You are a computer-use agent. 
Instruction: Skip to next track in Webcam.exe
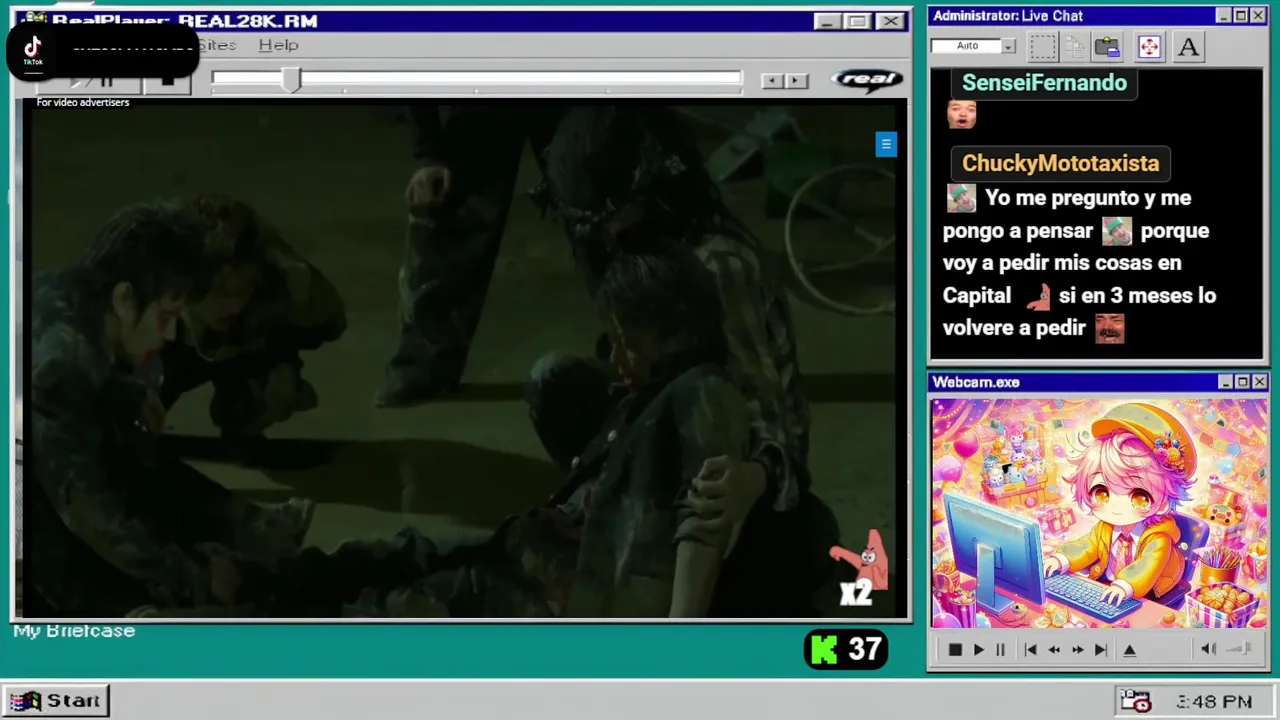[x=1101, y=650]
